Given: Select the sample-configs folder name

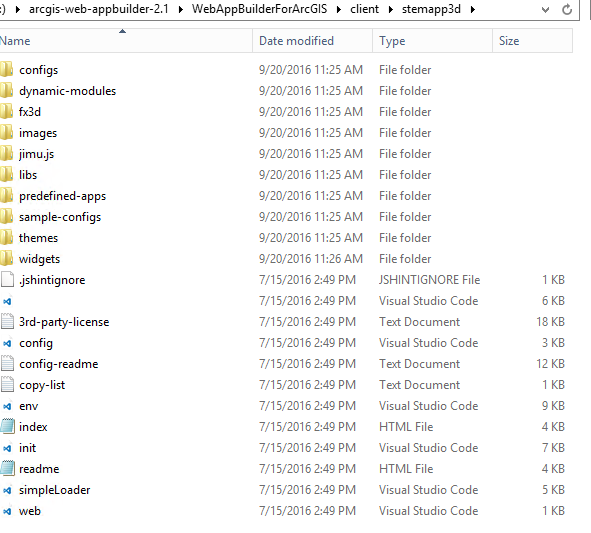Looking at the screenshot, I should (60, 217).
